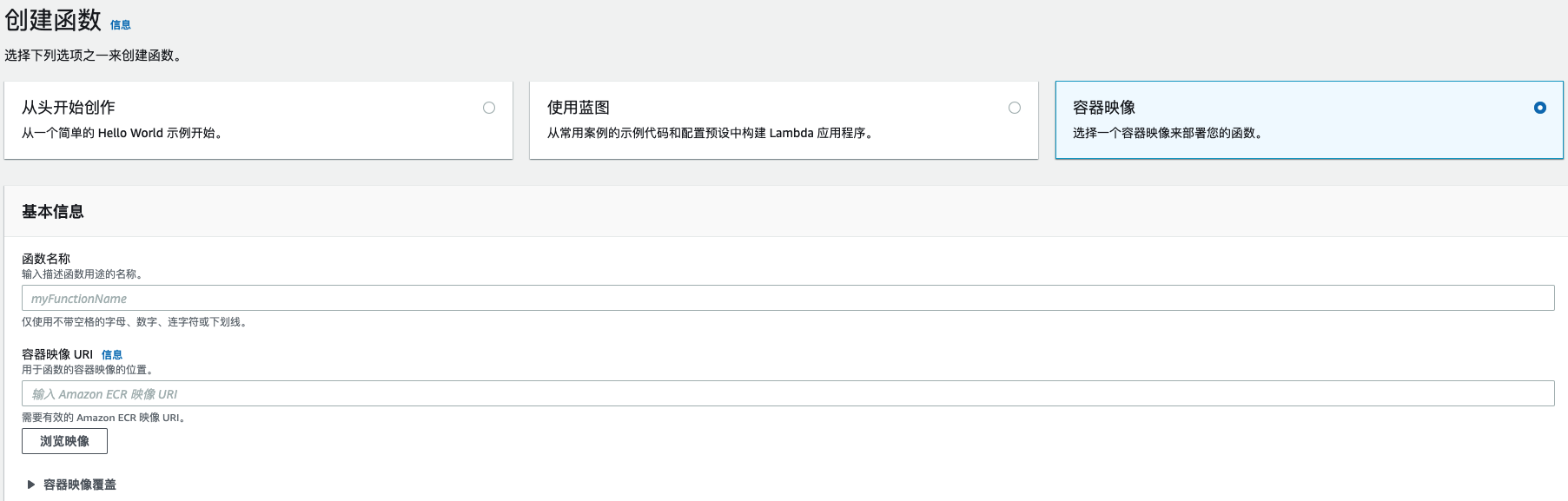1568x501 pixels.
Task: Click the 函数名称 field label
Action: pos(46,259)
